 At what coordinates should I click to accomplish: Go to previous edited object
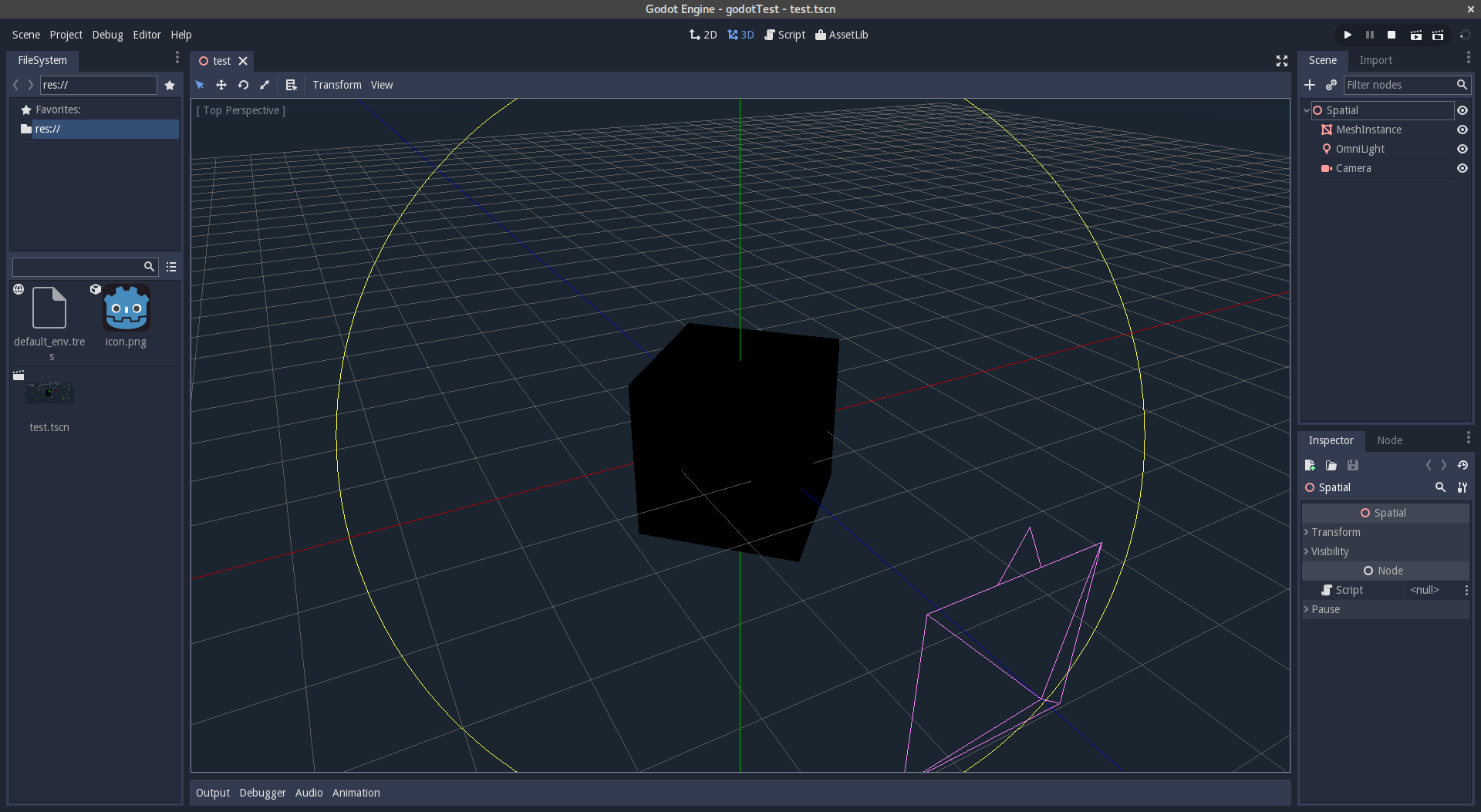1429,465
